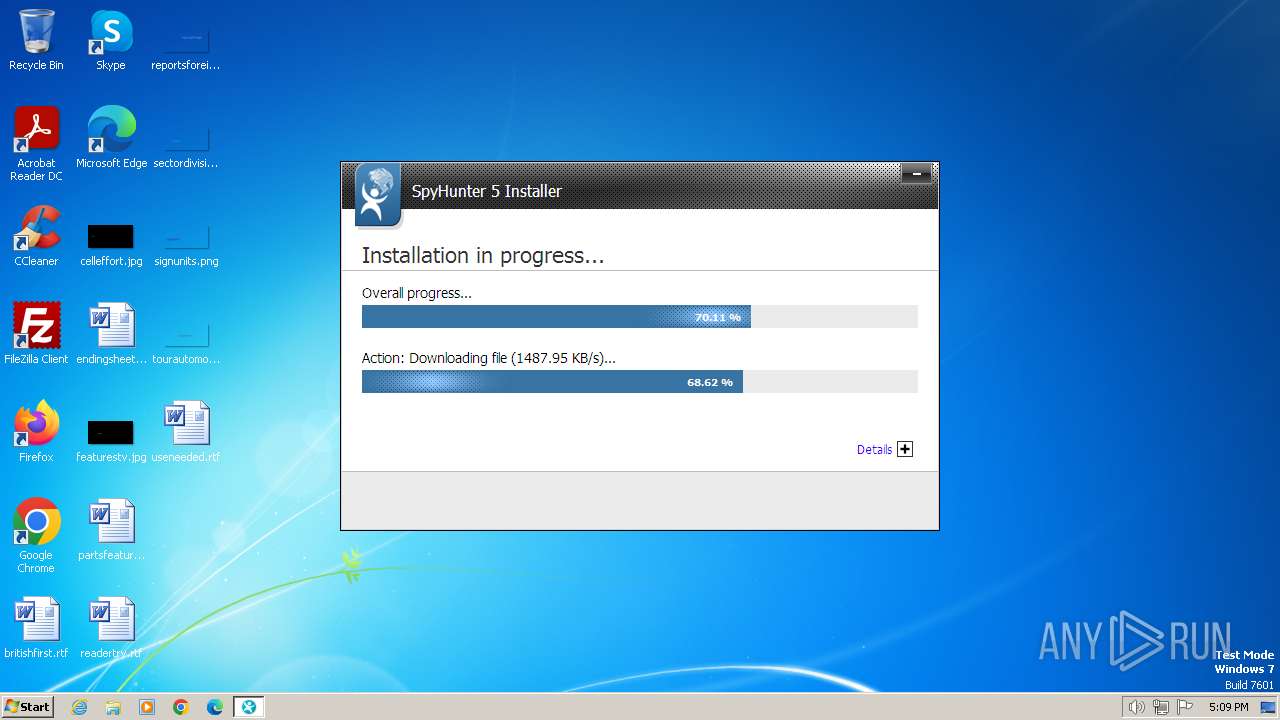This screenshot has height=720, width=1280.
Task: Open Acrobat Reader DC shortcut
Action: click(x=36, y=143)
